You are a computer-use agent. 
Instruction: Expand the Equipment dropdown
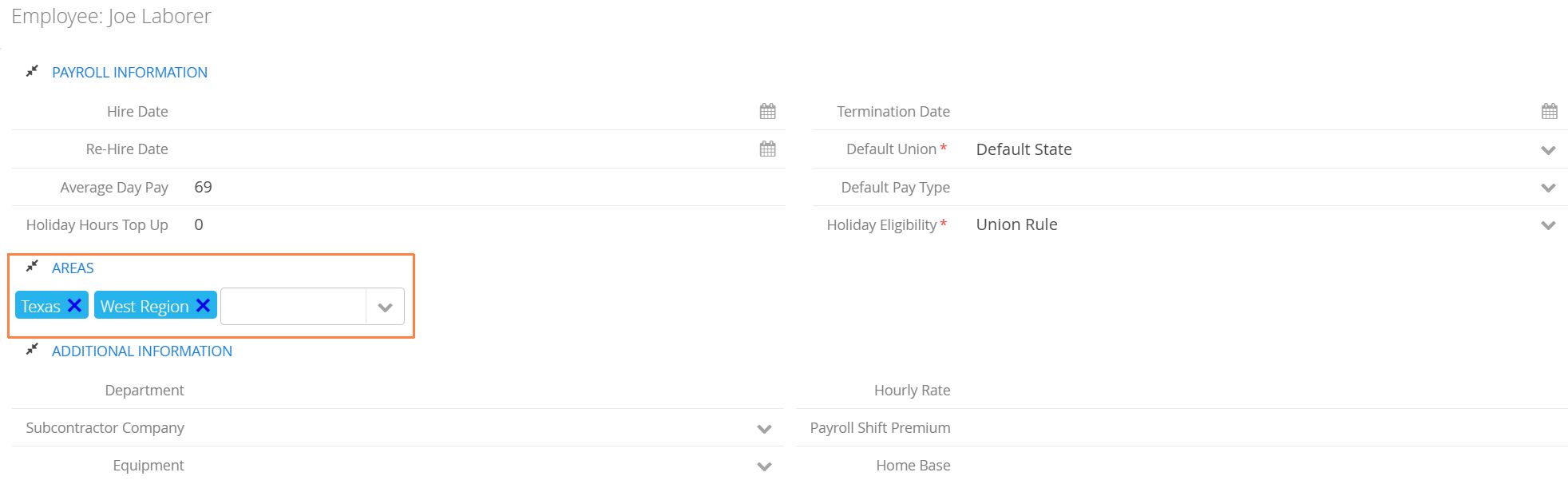[x=764, y=466]
